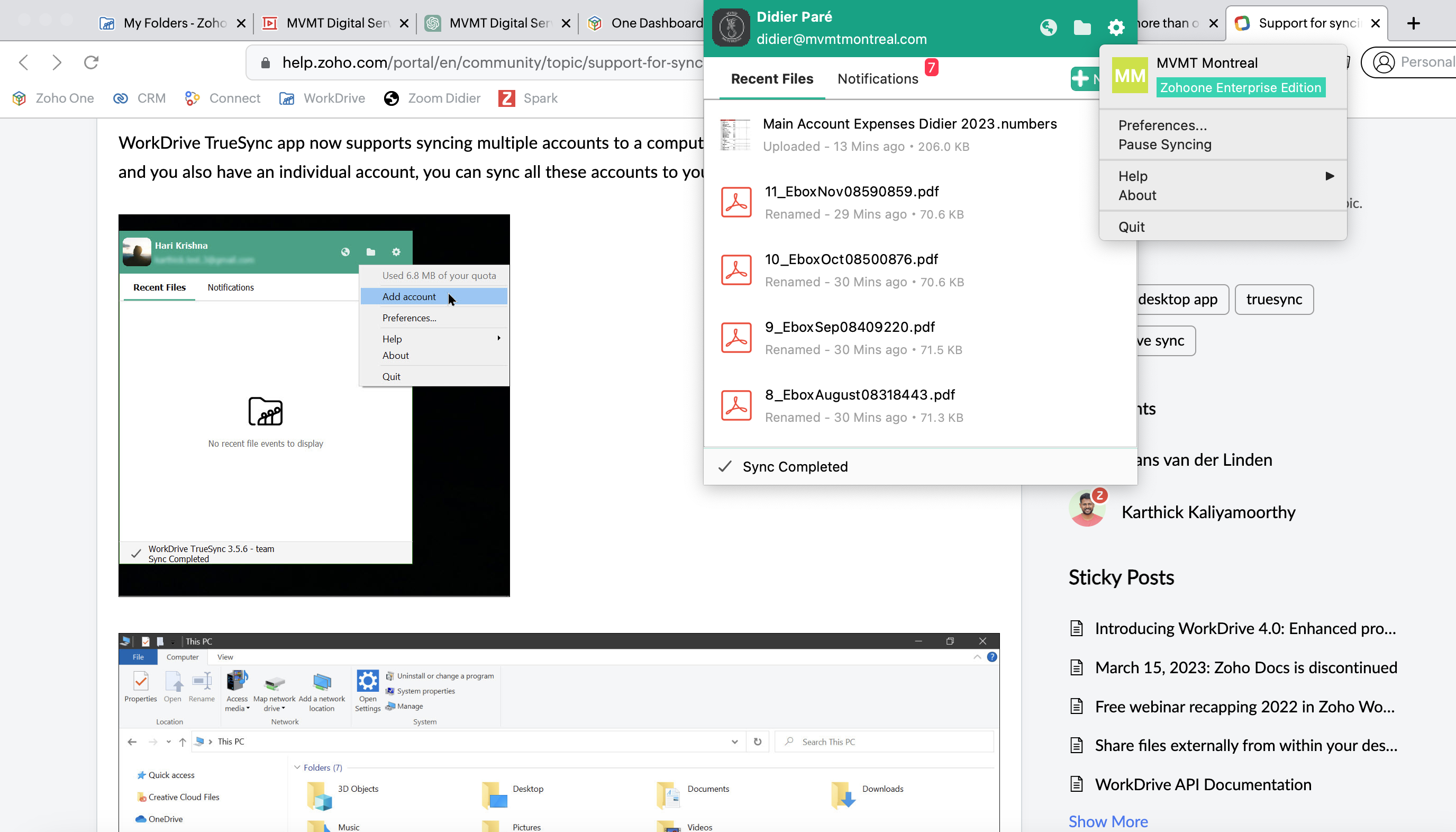Click the TrueSync settings gear icon
Screen dimensions: 1456x832
[x=1116, y=27]
